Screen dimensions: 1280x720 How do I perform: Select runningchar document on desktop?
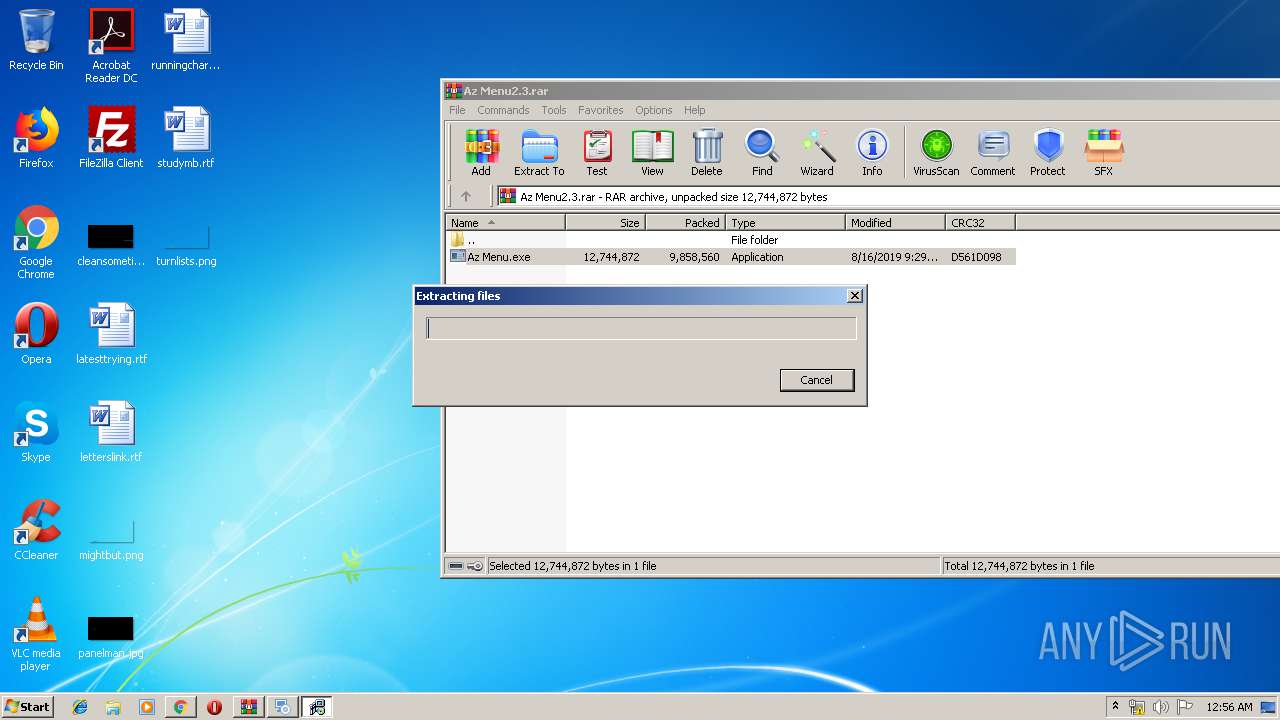click(x=186, y=41)
